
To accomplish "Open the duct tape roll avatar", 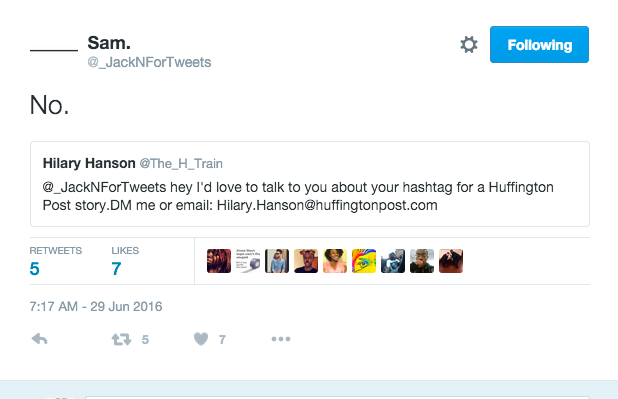I will (x=248, y=261).
